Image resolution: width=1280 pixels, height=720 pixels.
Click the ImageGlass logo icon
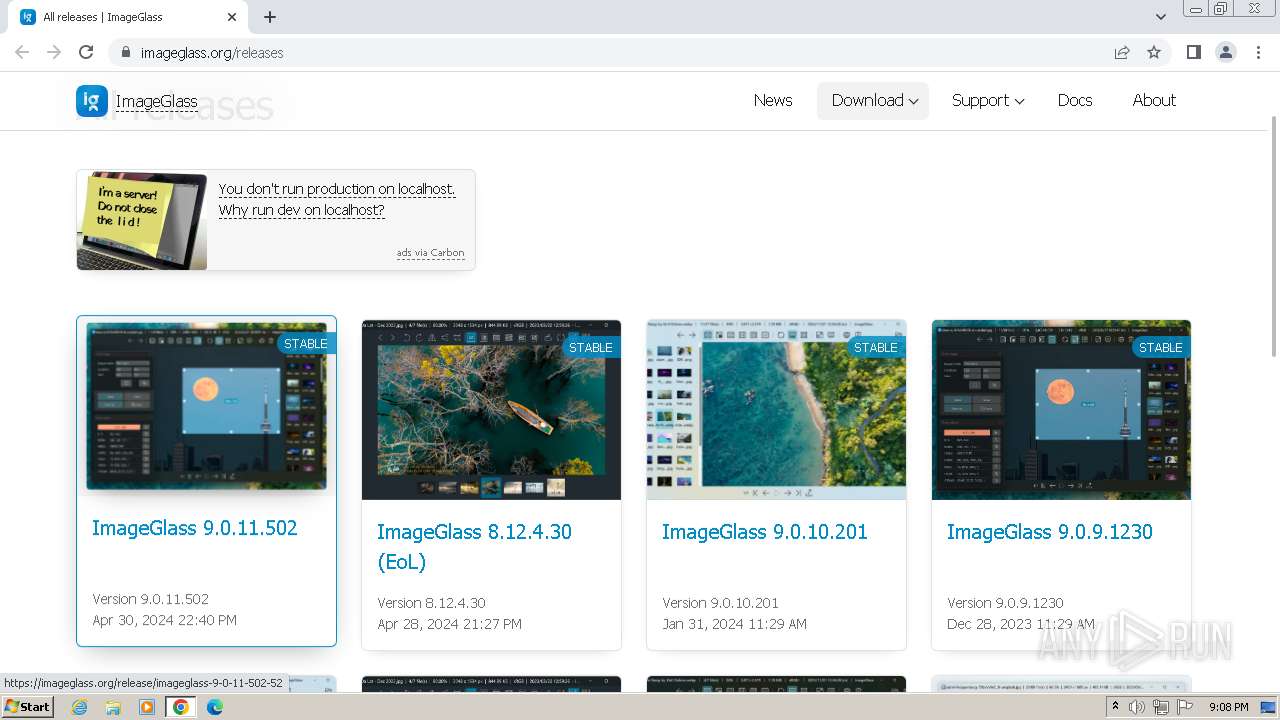tap(92, 100)
